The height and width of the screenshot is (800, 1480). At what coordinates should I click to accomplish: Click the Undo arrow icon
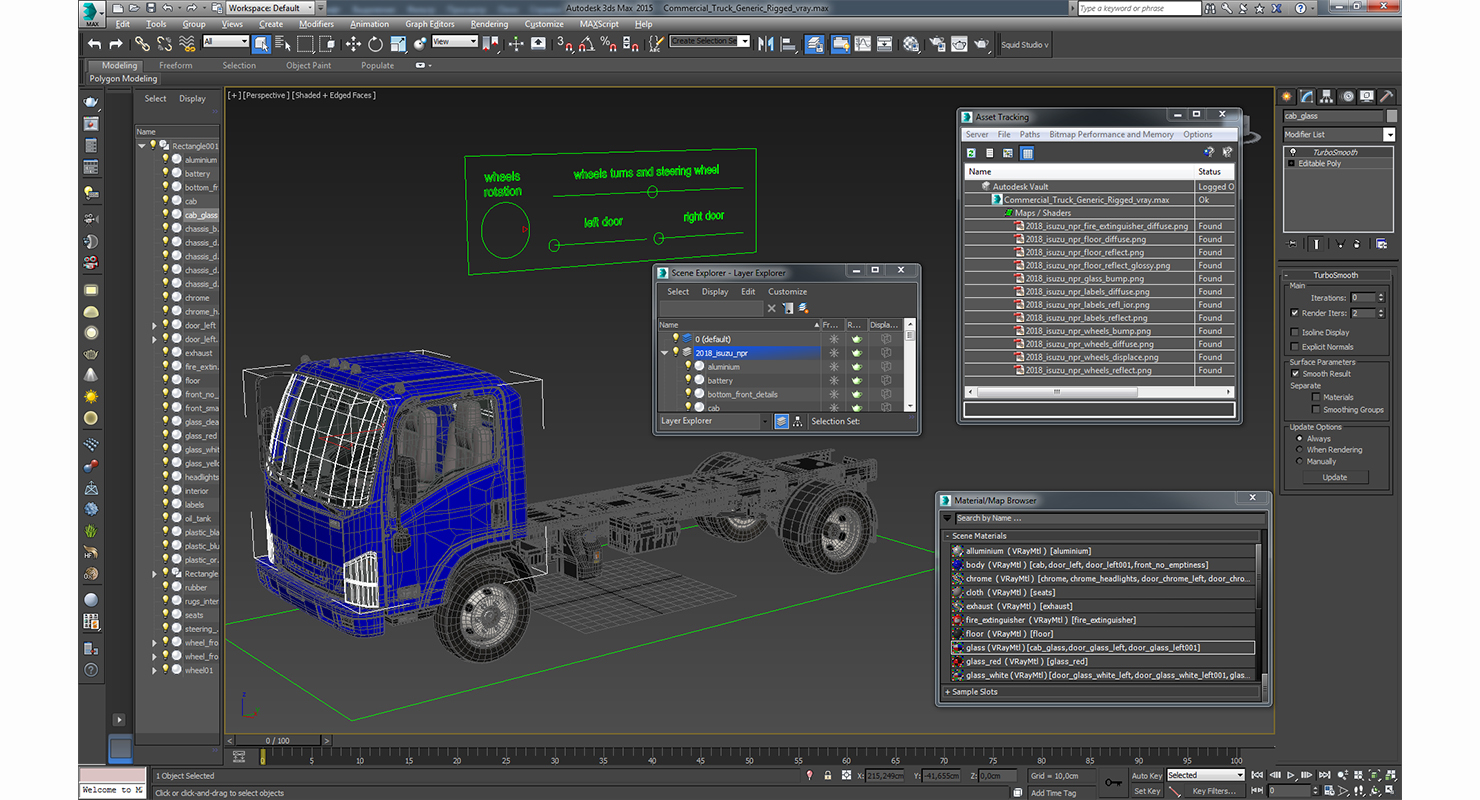[x=94, y=44]
